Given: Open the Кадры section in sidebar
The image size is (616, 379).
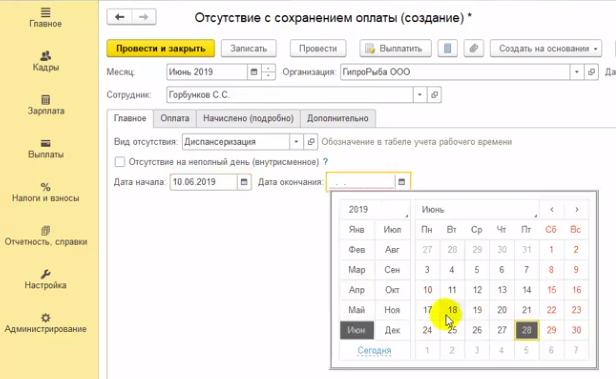Looking at the screenshot, I should [46, 61].
